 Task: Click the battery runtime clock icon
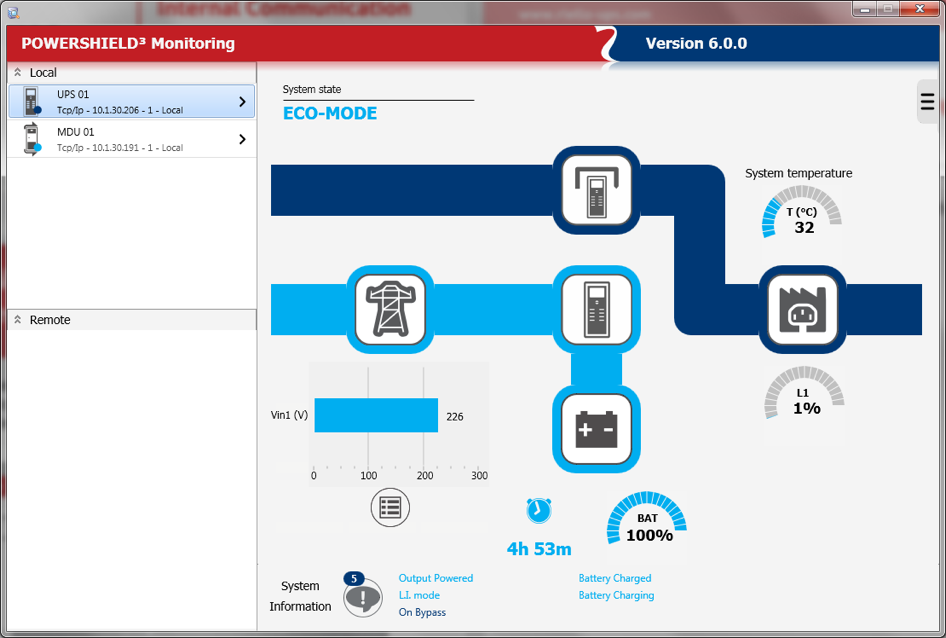point(538,510)
